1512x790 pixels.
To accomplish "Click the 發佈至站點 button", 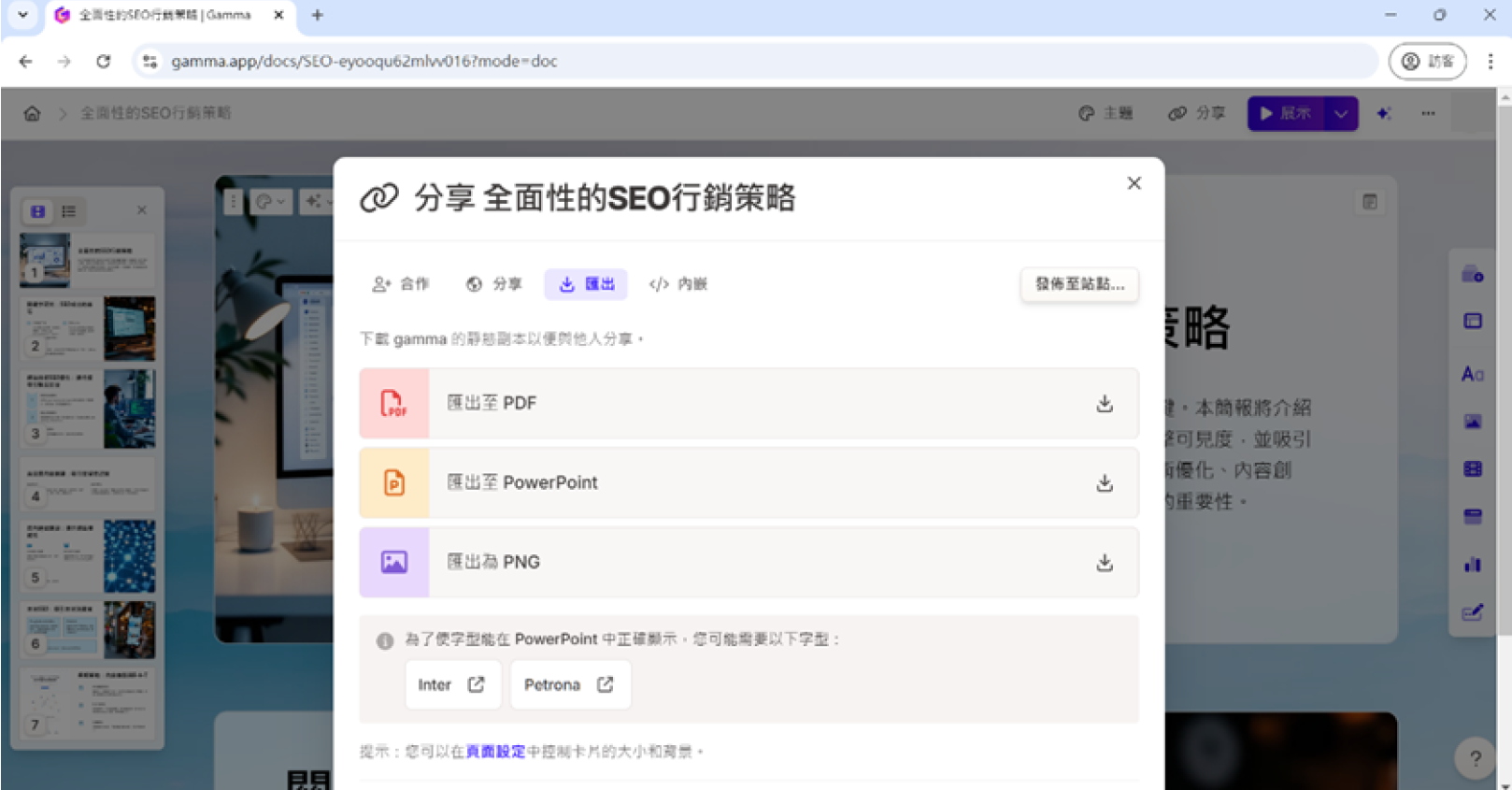I will [1079, 284].
